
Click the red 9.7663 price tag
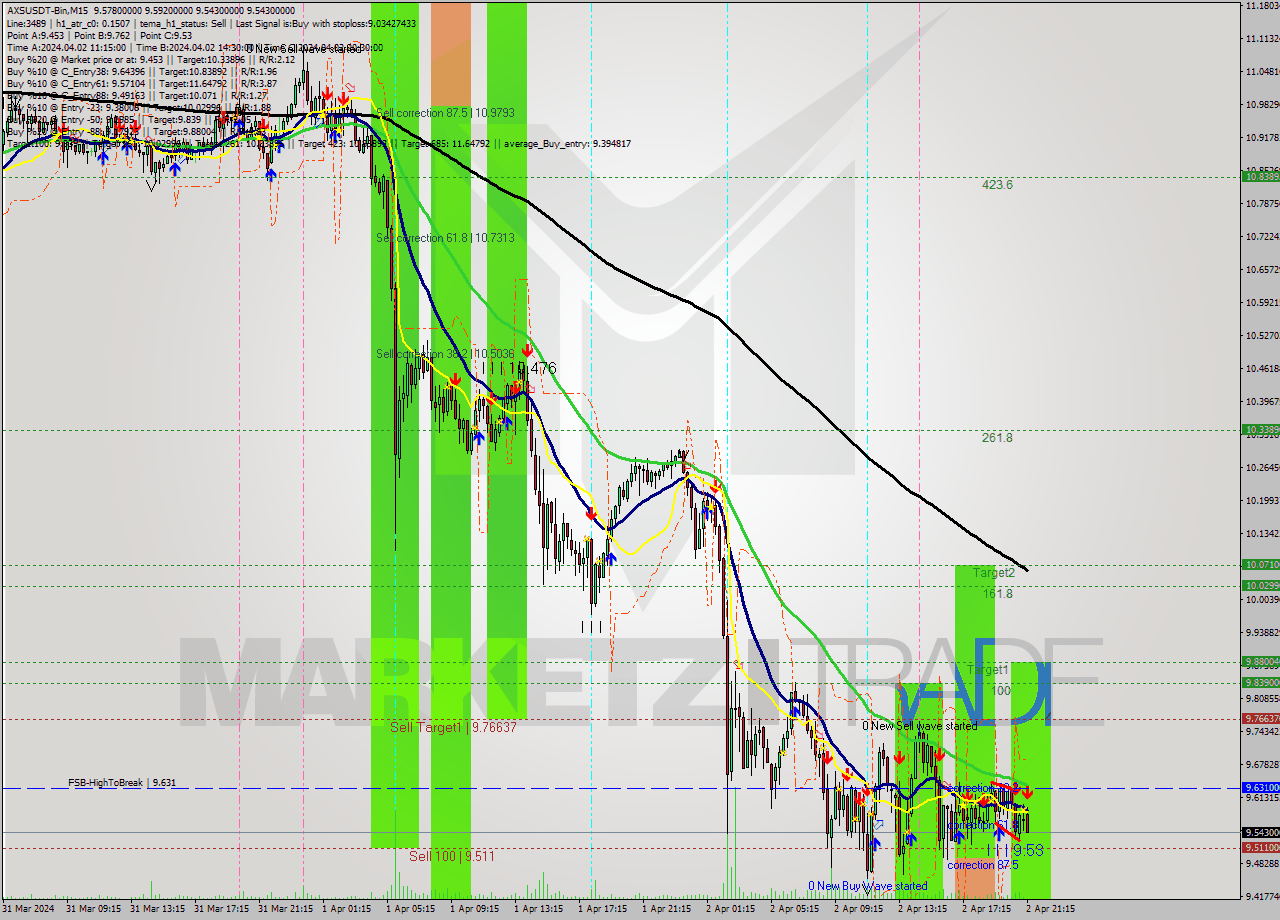tap(1260, 719)
